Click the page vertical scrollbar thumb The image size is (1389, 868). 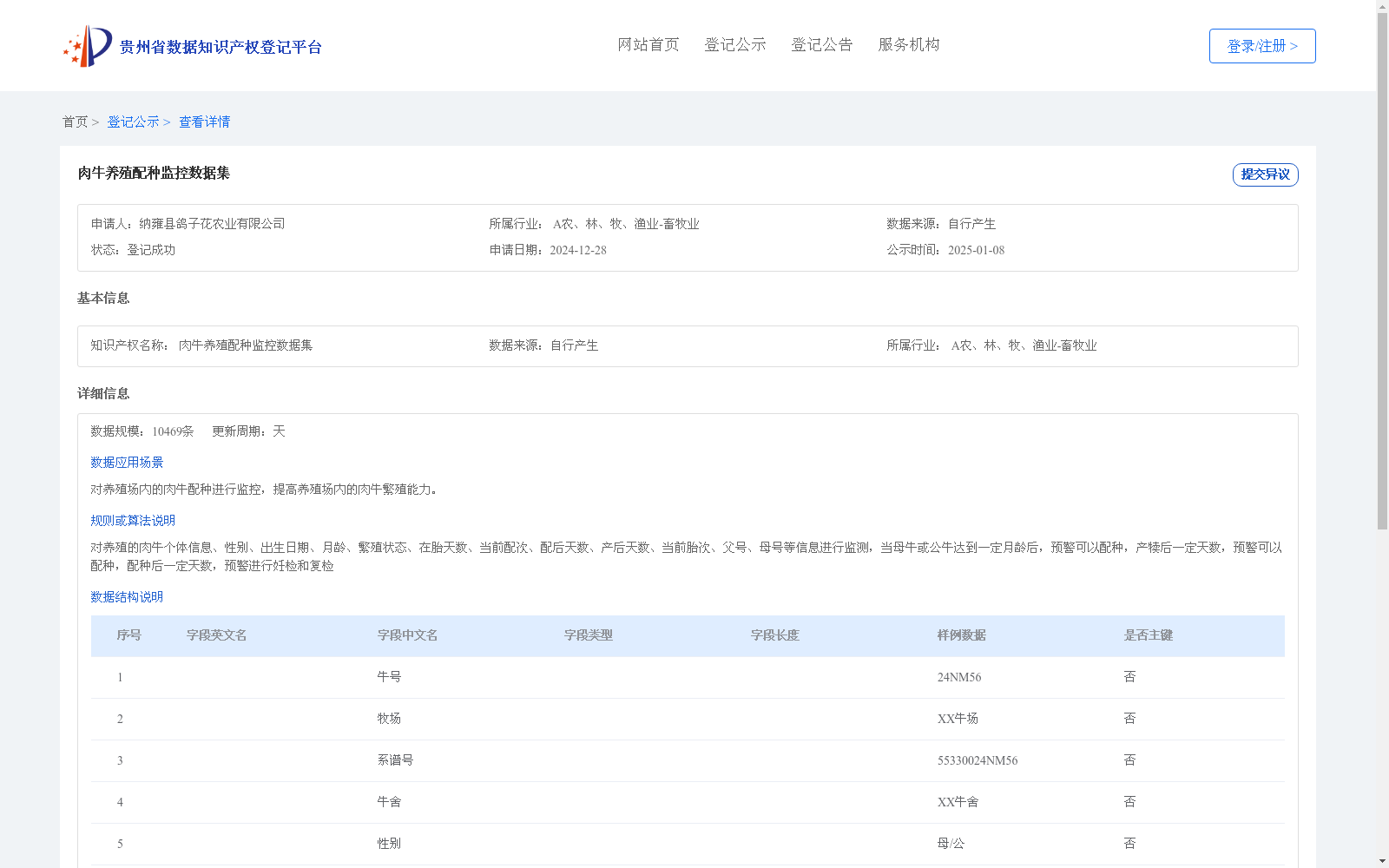(1382, 271)
